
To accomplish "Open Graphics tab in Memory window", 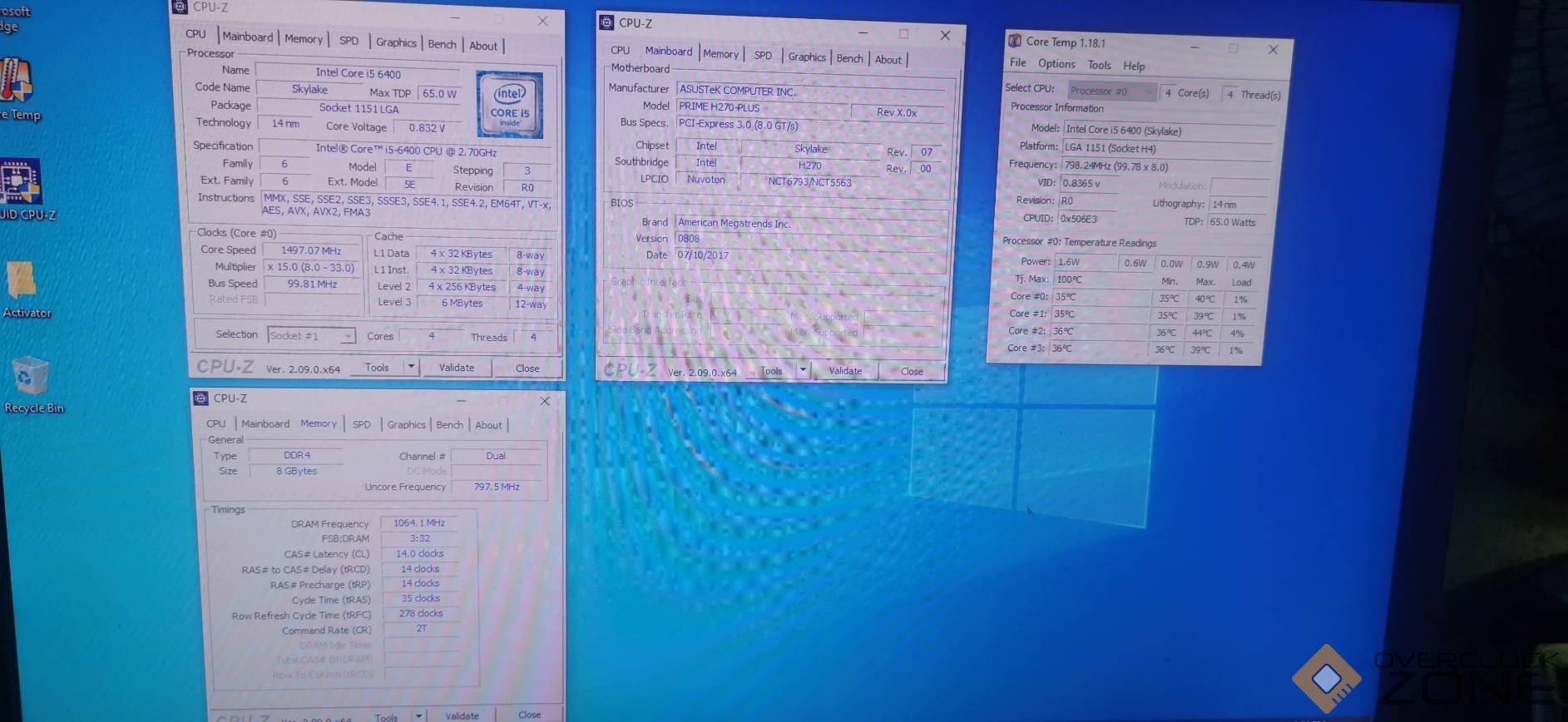I will [x=406, y=424].
